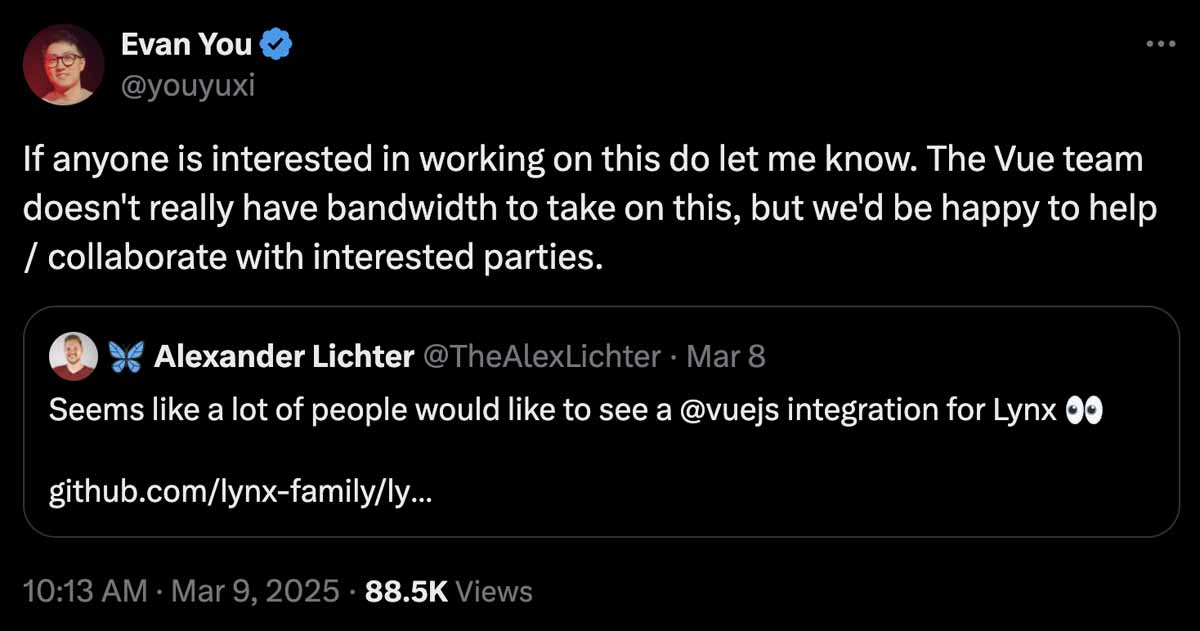Viewport: 1200px width, 631px height.
Task: Open the @TheAlexLichter handle
Action: [542, 356]
